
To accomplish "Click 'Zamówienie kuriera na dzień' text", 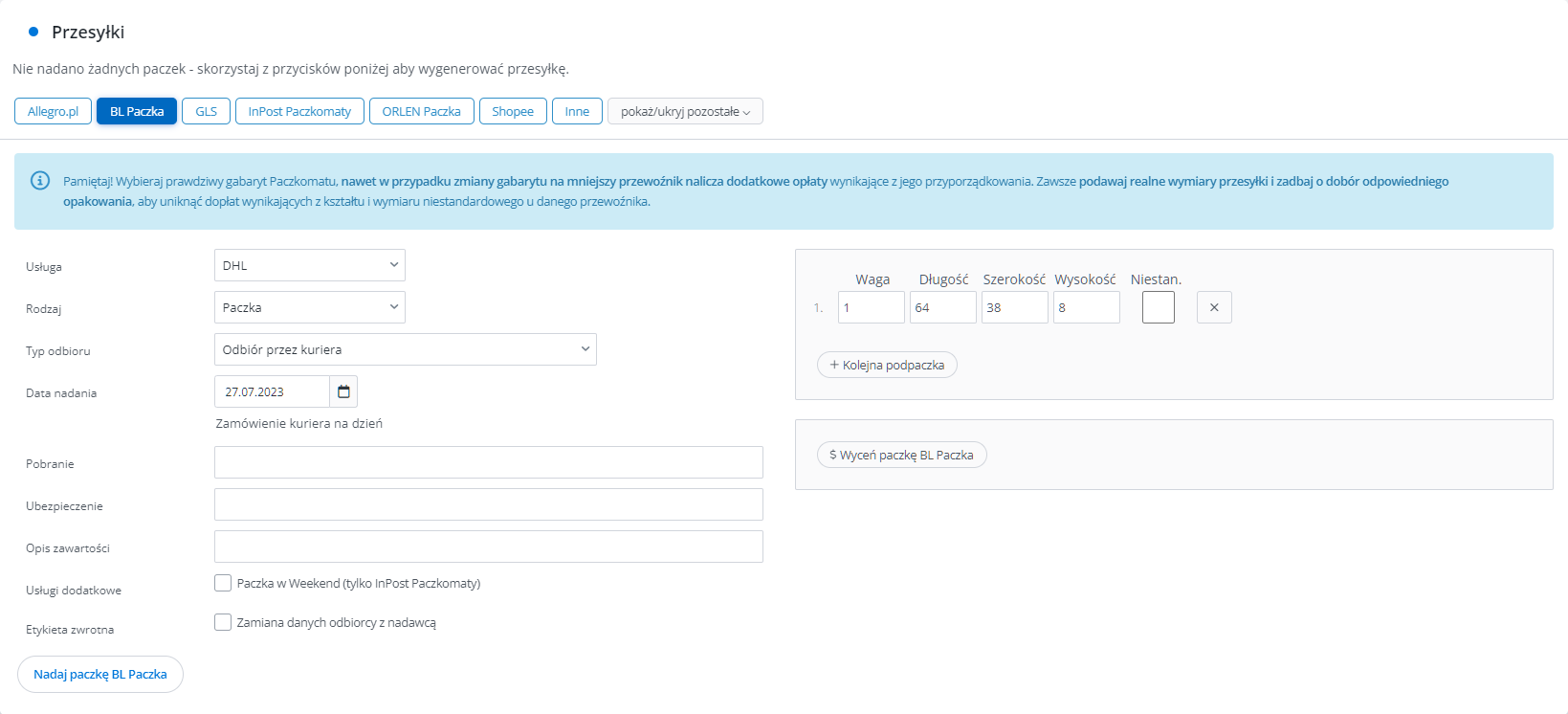I will pyautogui.click(x=299, y=423).
